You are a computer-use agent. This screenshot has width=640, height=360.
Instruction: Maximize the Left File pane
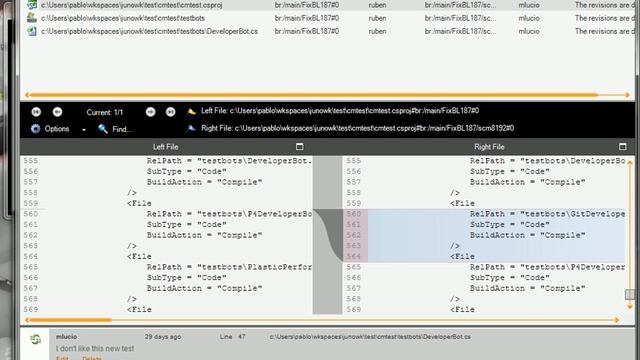click(x=299, y=147)
